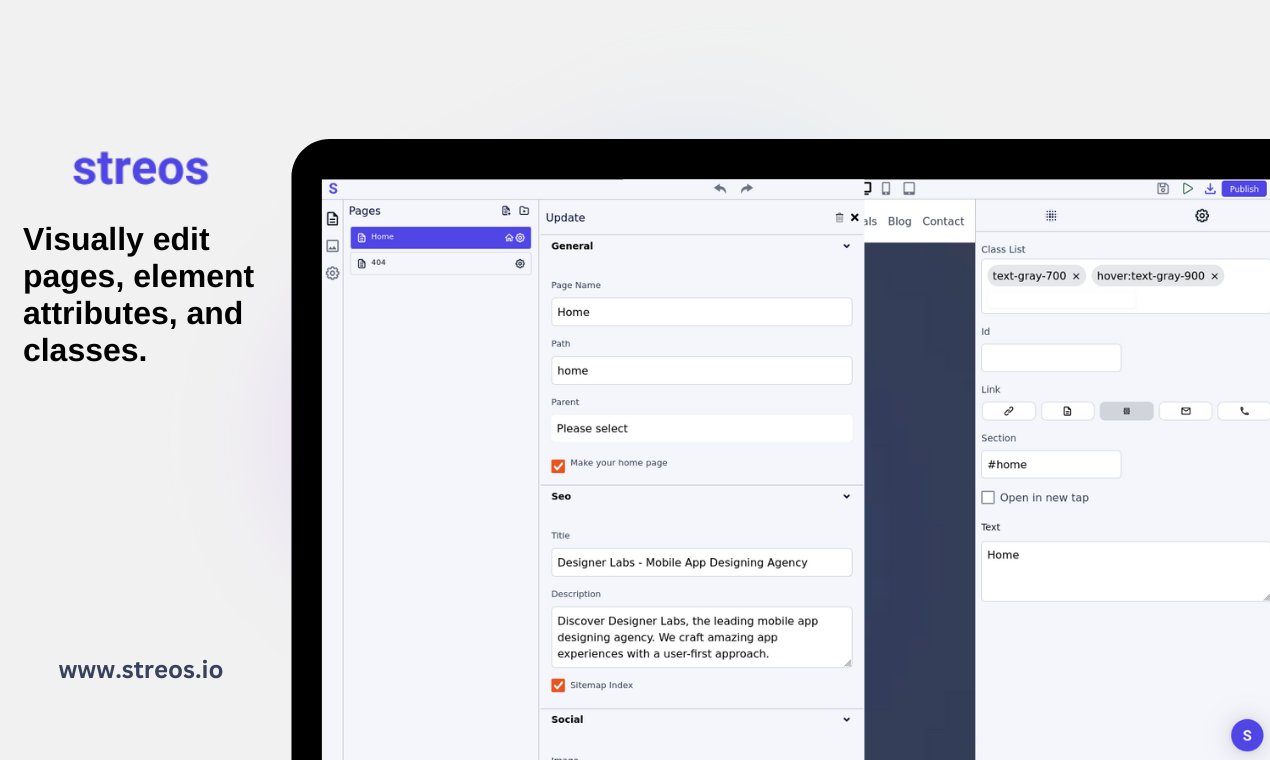Select the page link type button

[1068, 411]
